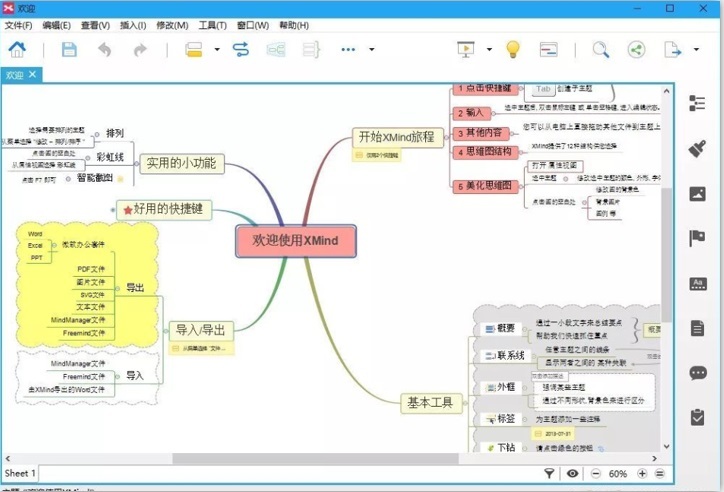Click the actual-size button after zoom plus

(660, 474)
